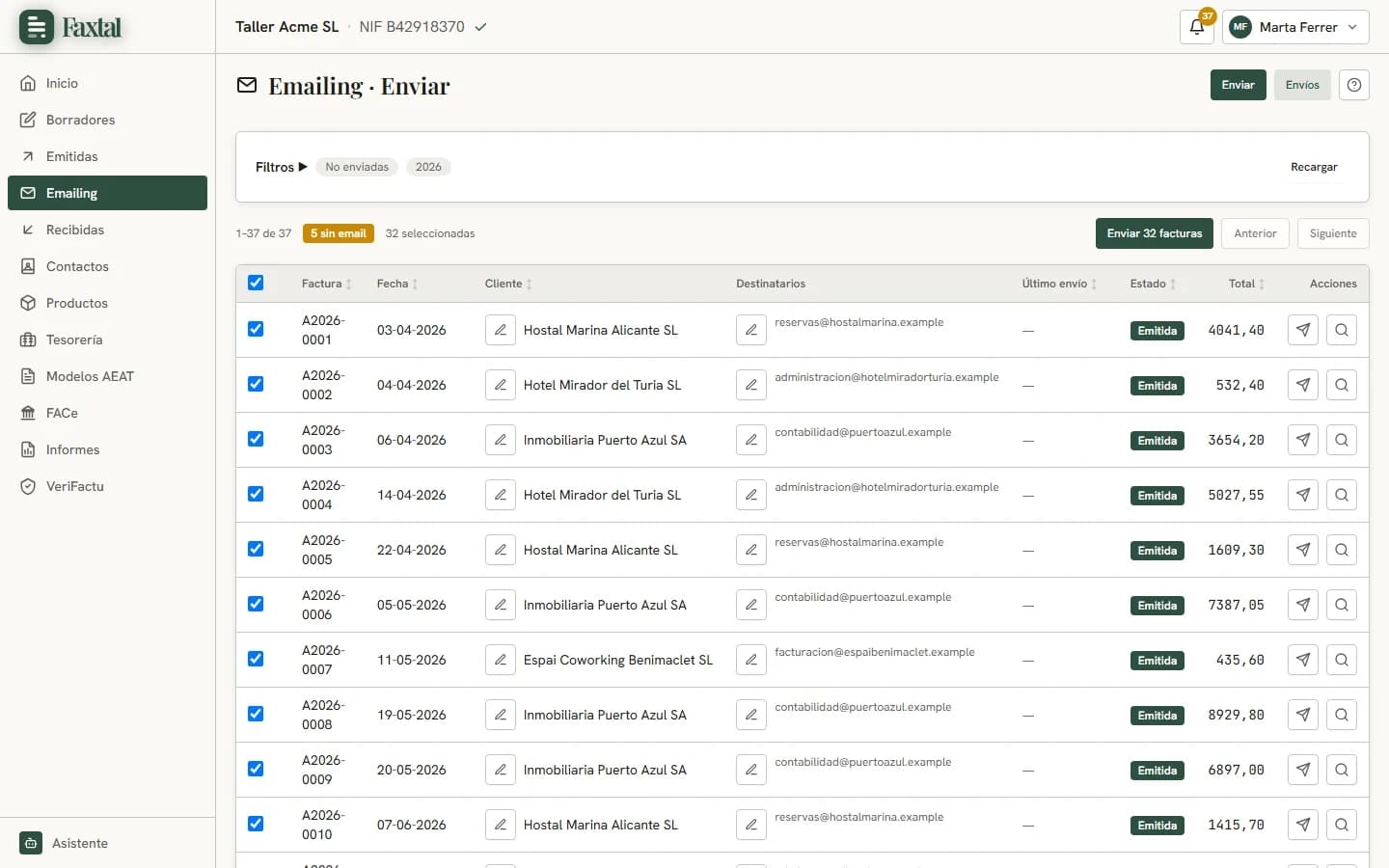Send invoice A2026-0007 with paper plane icon
1389x868 pixels.
[1303, 660]
